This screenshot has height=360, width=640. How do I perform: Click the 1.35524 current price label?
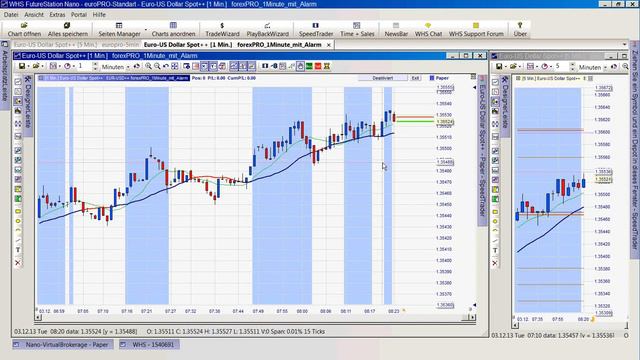point(444,122)
